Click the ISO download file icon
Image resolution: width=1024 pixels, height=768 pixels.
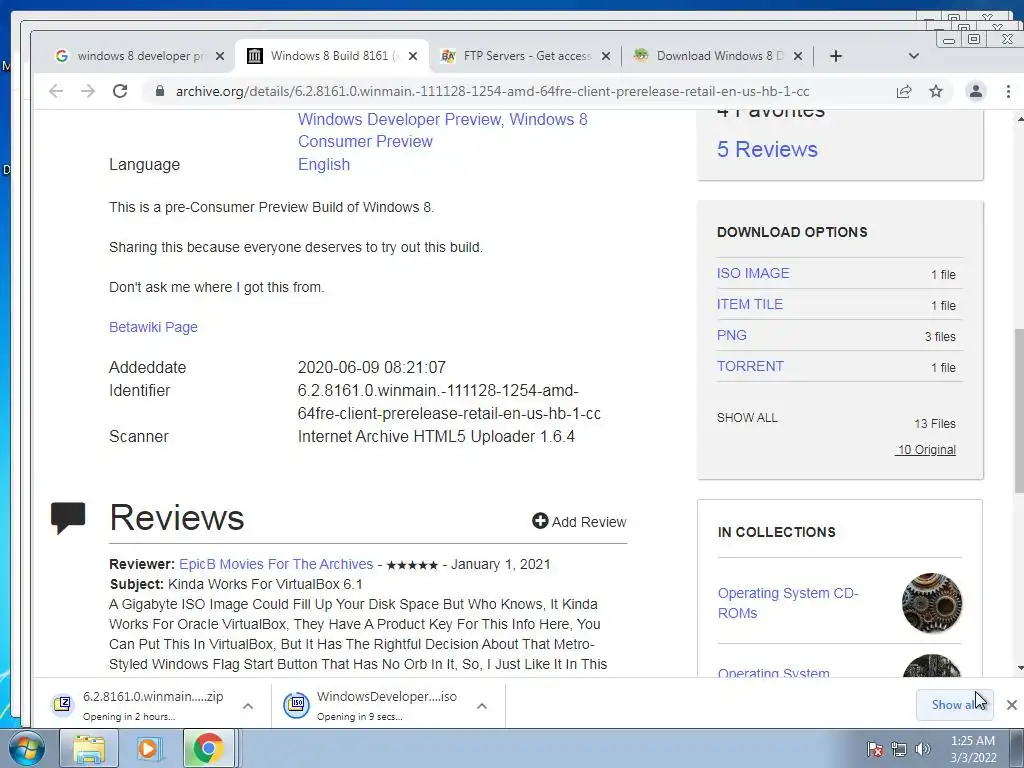pyautogui.click(x=296, y=705)
